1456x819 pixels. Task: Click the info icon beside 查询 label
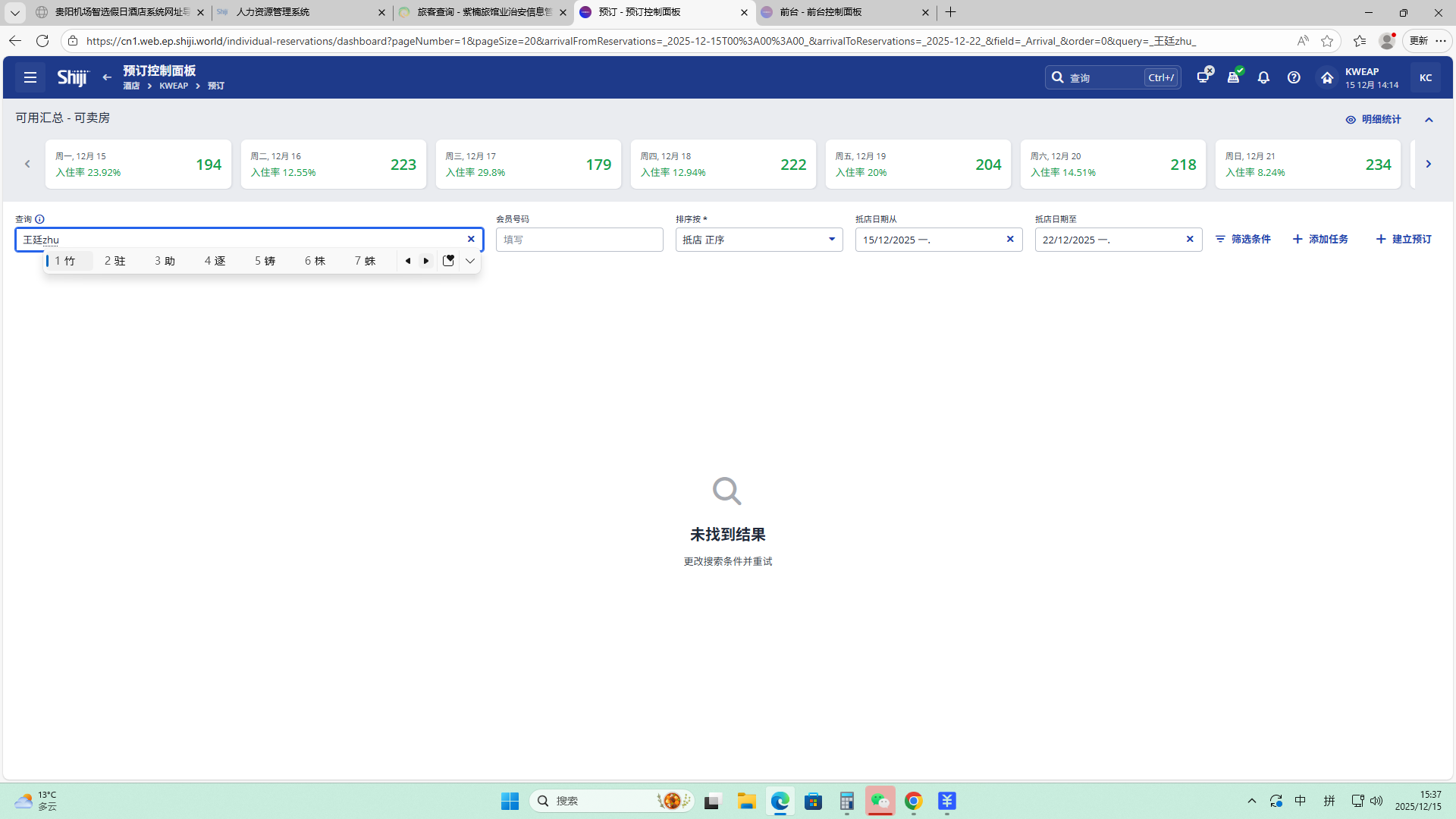39,219
